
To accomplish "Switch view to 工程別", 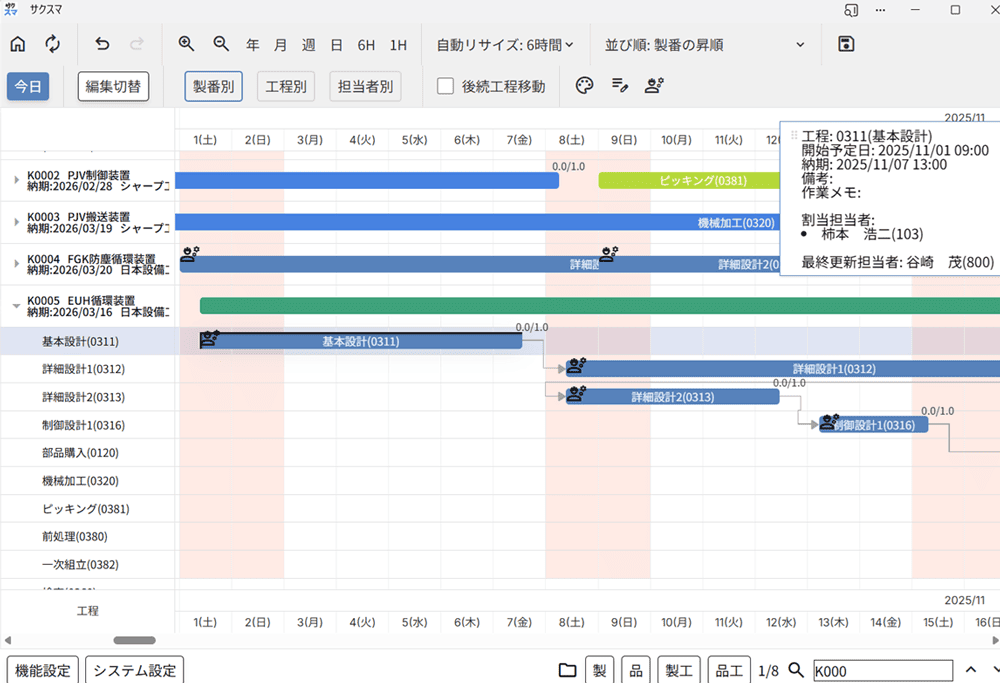I will coord(286,86).
